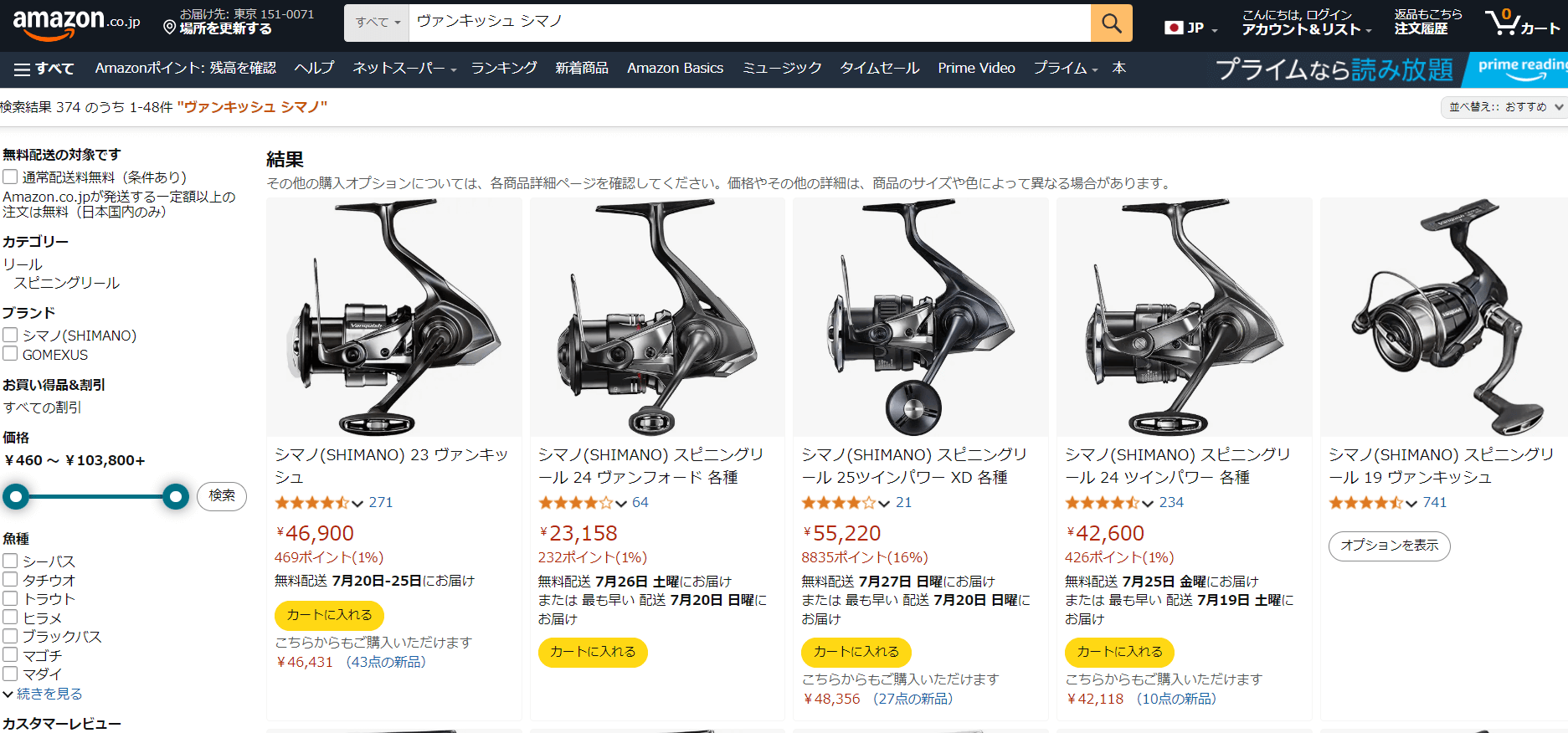This screenshot has height=733, width=1568.
Task: Click the Amazon.co.jp logo
Action: (x=76, y=23)
